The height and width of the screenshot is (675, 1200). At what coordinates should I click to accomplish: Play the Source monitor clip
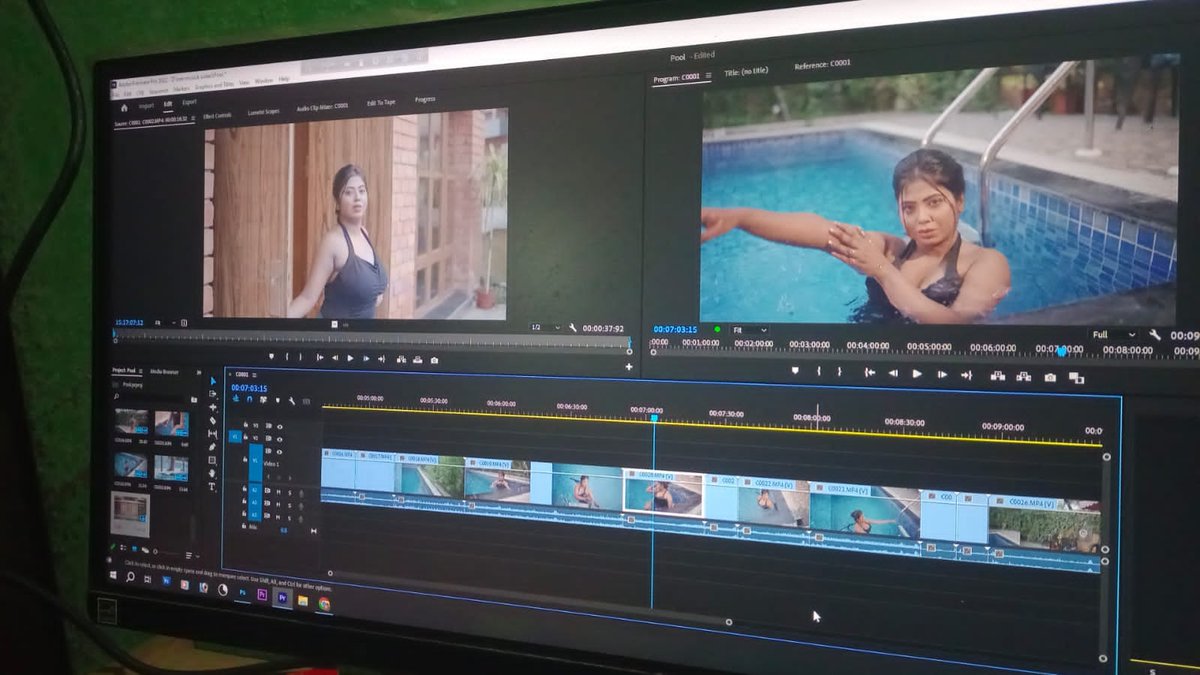coord(351,358)
